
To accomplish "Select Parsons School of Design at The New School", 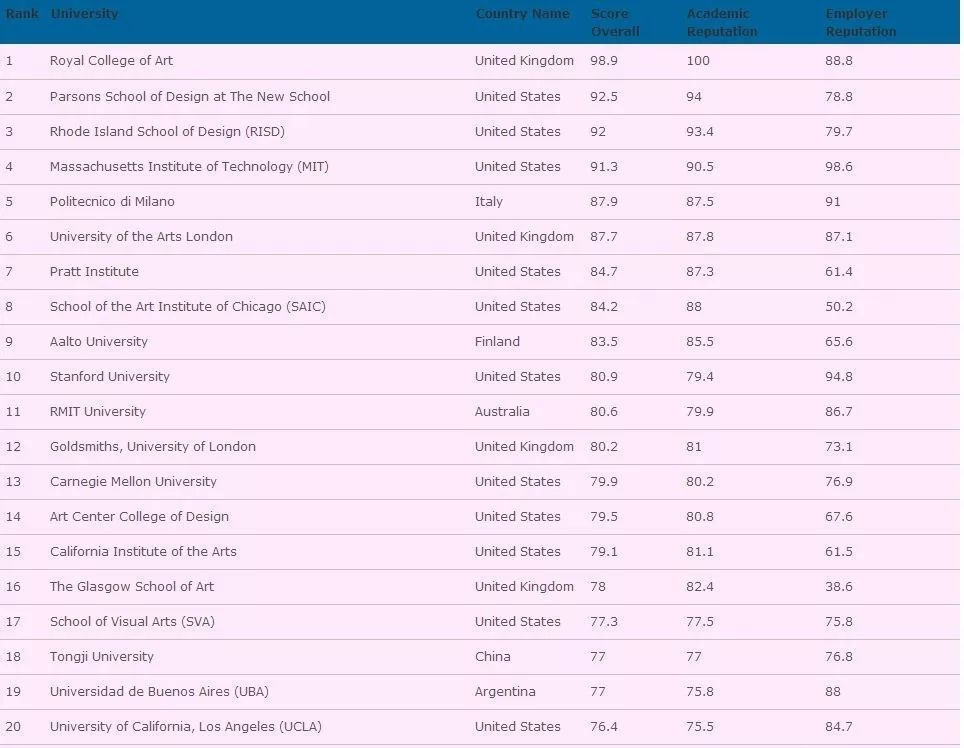I will [190, 96].
